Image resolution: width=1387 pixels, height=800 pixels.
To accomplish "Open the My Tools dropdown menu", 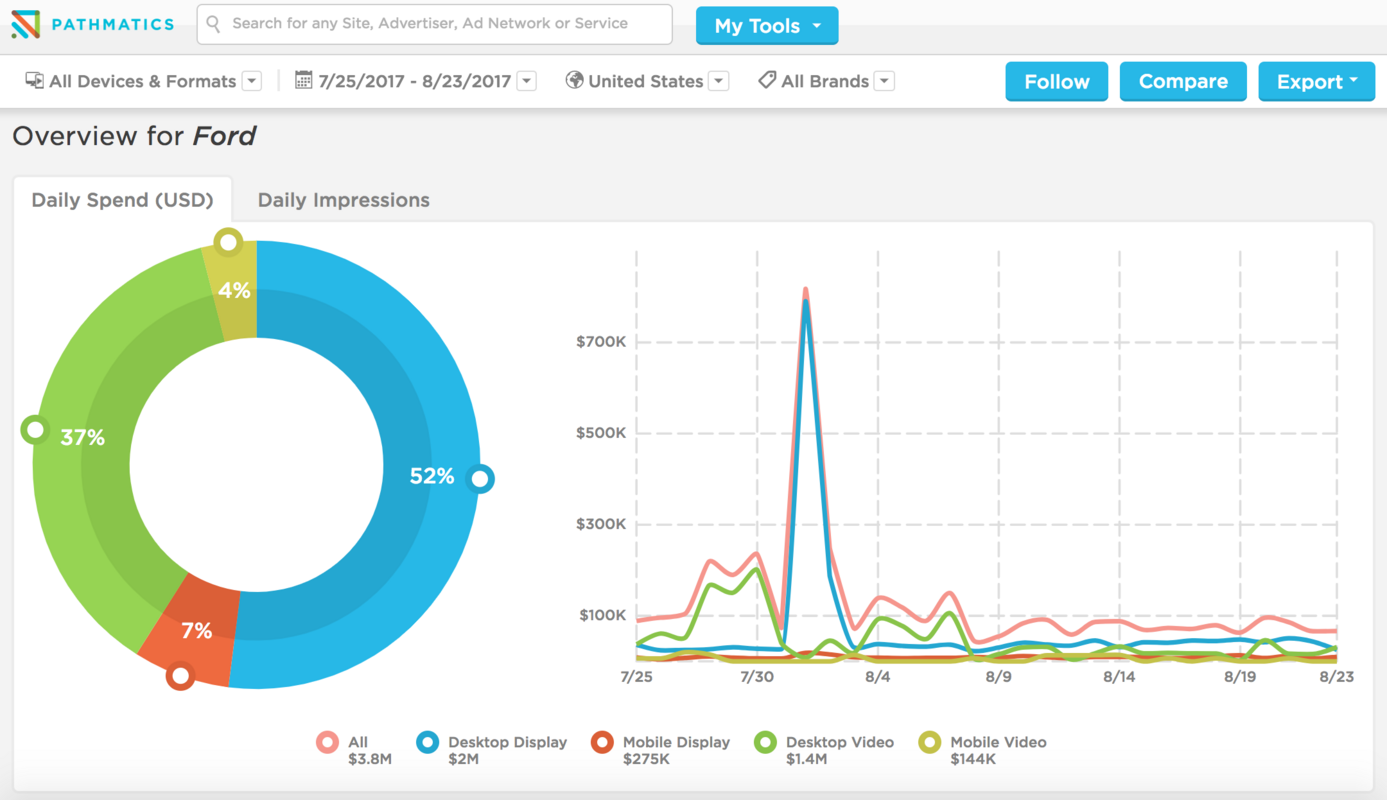I will click(766, 26).
